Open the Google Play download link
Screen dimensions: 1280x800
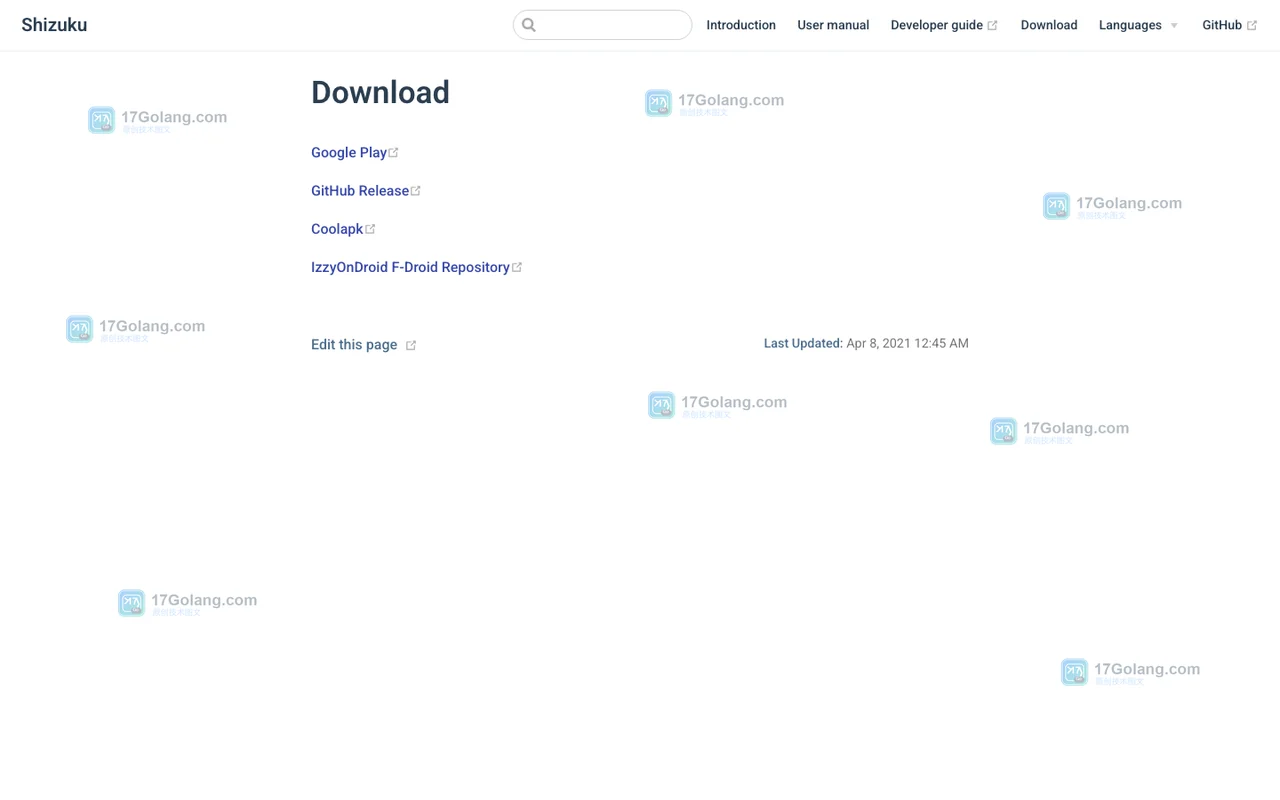tap(349, 152)
